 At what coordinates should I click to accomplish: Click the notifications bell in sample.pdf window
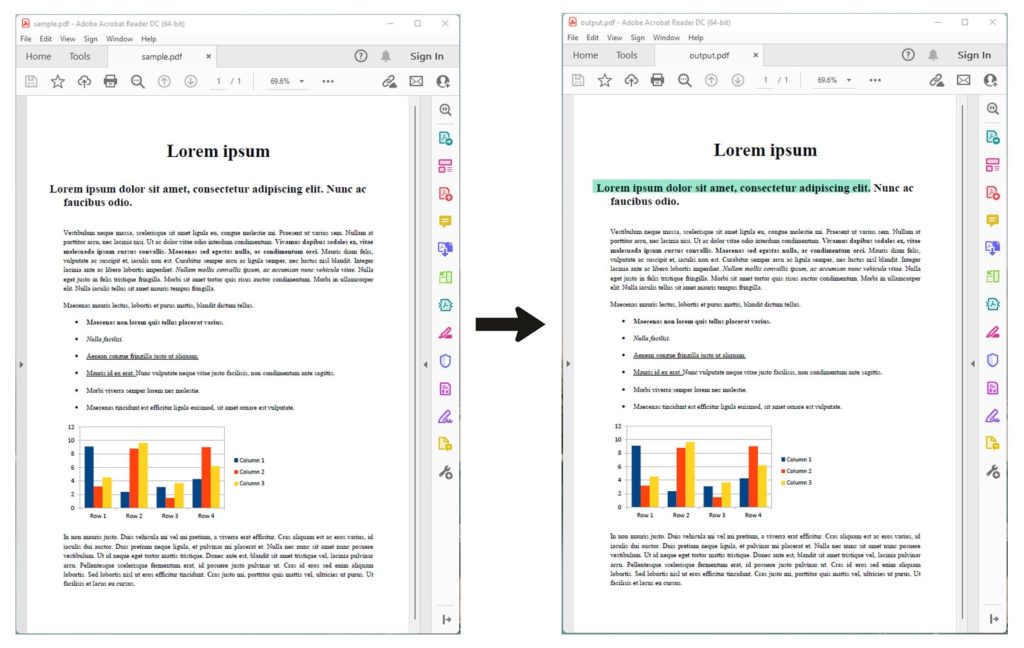(x=386, y=56)
